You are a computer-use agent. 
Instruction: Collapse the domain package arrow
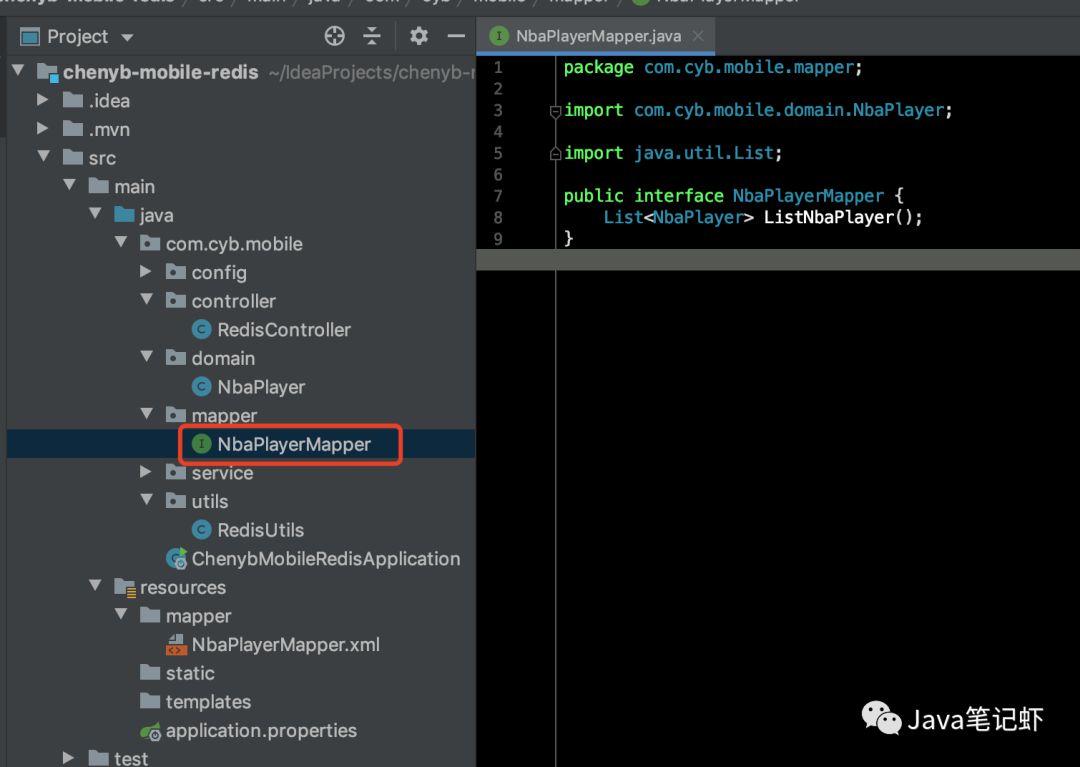pyautogui.click(x=147, y=357)
